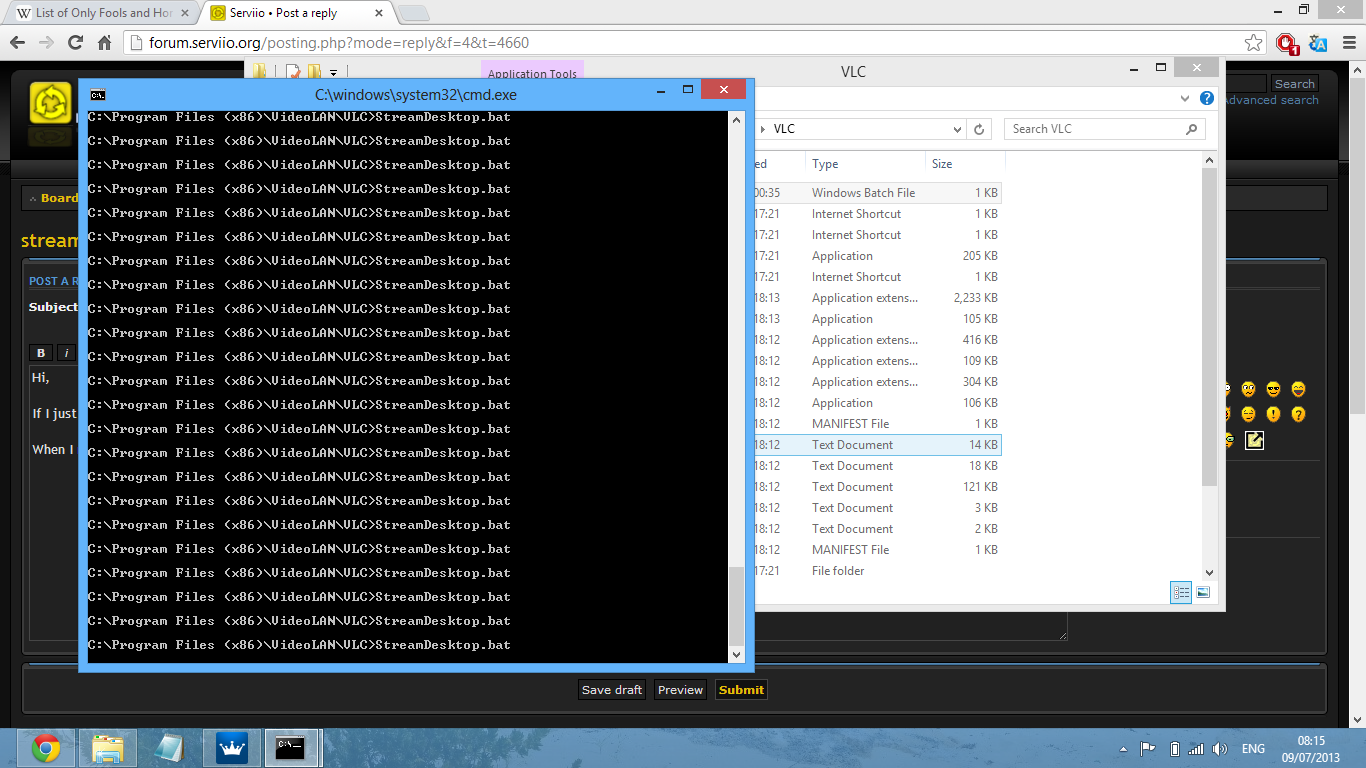Viewport: 1366px width, 768px height.
Task: Switch Explorer to large icons view
Action: click(x=1203, y=592)
